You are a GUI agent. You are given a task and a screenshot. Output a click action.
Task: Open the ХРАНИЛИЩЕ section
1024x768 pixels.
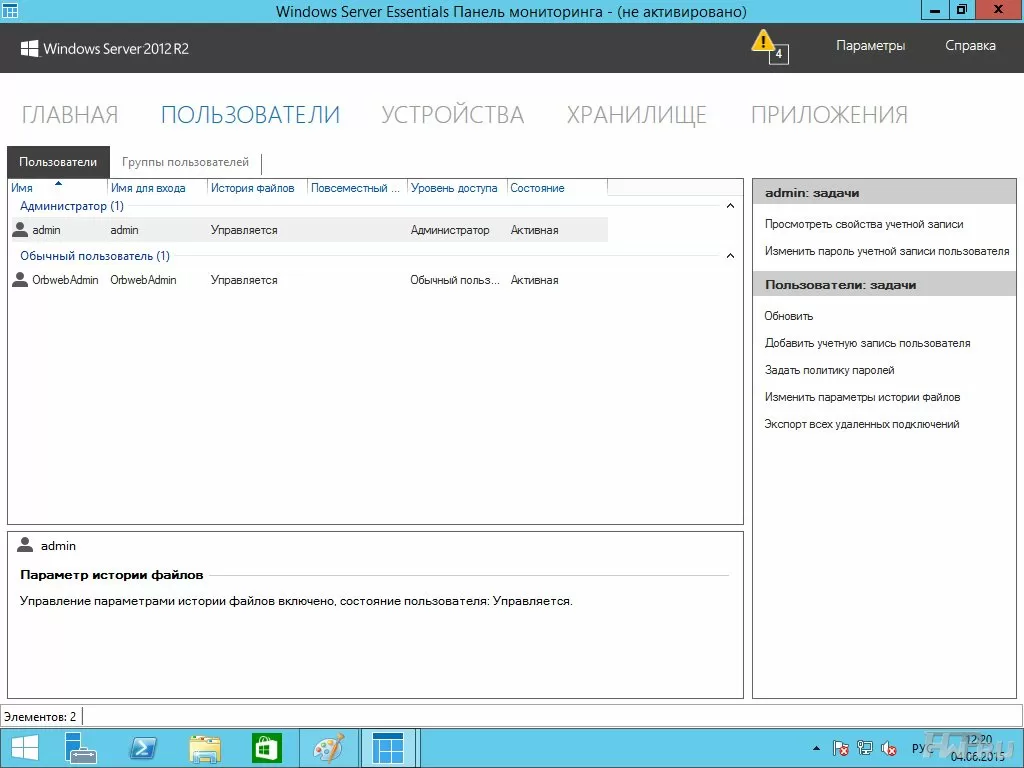[636, 115]
